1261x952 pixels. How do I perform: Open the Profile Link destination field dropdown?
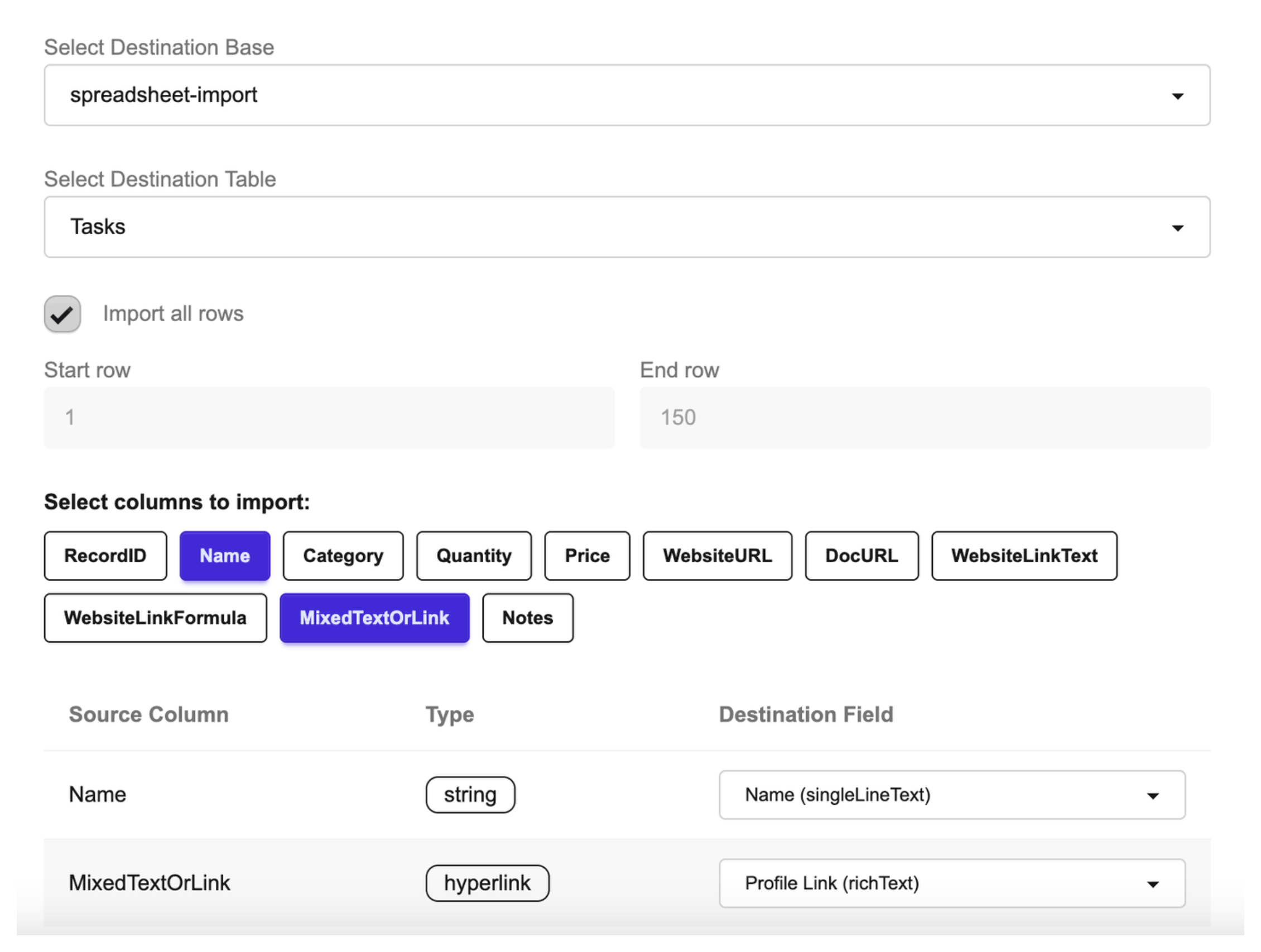coord(952,883)
